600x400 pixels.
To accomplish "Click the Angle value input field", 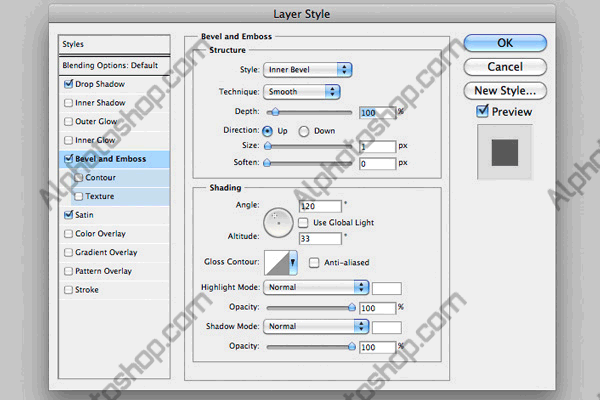I will [320, 206].
